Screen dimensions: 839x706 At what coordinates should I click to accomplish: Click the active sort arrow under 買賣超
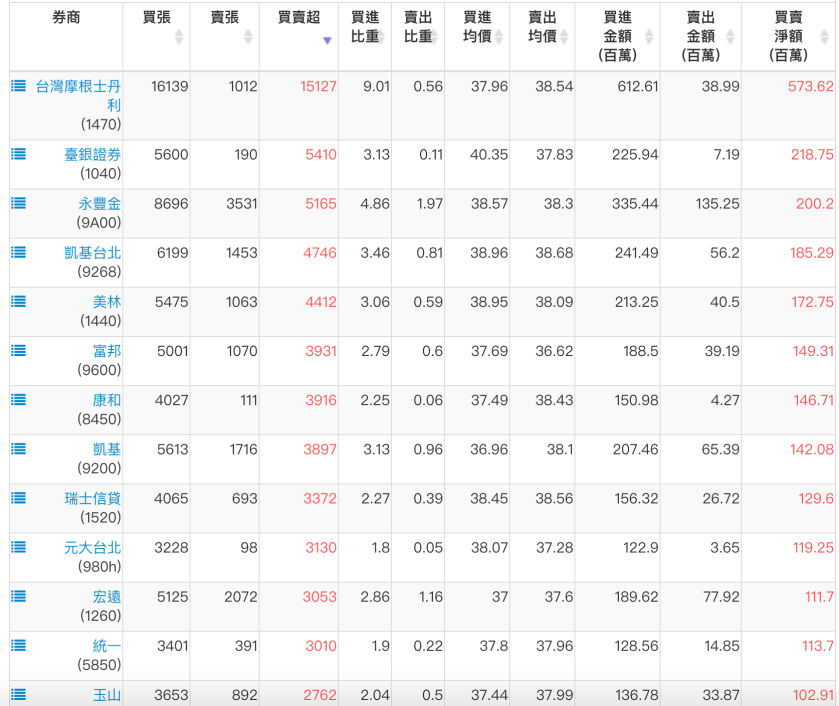[327, 41]
